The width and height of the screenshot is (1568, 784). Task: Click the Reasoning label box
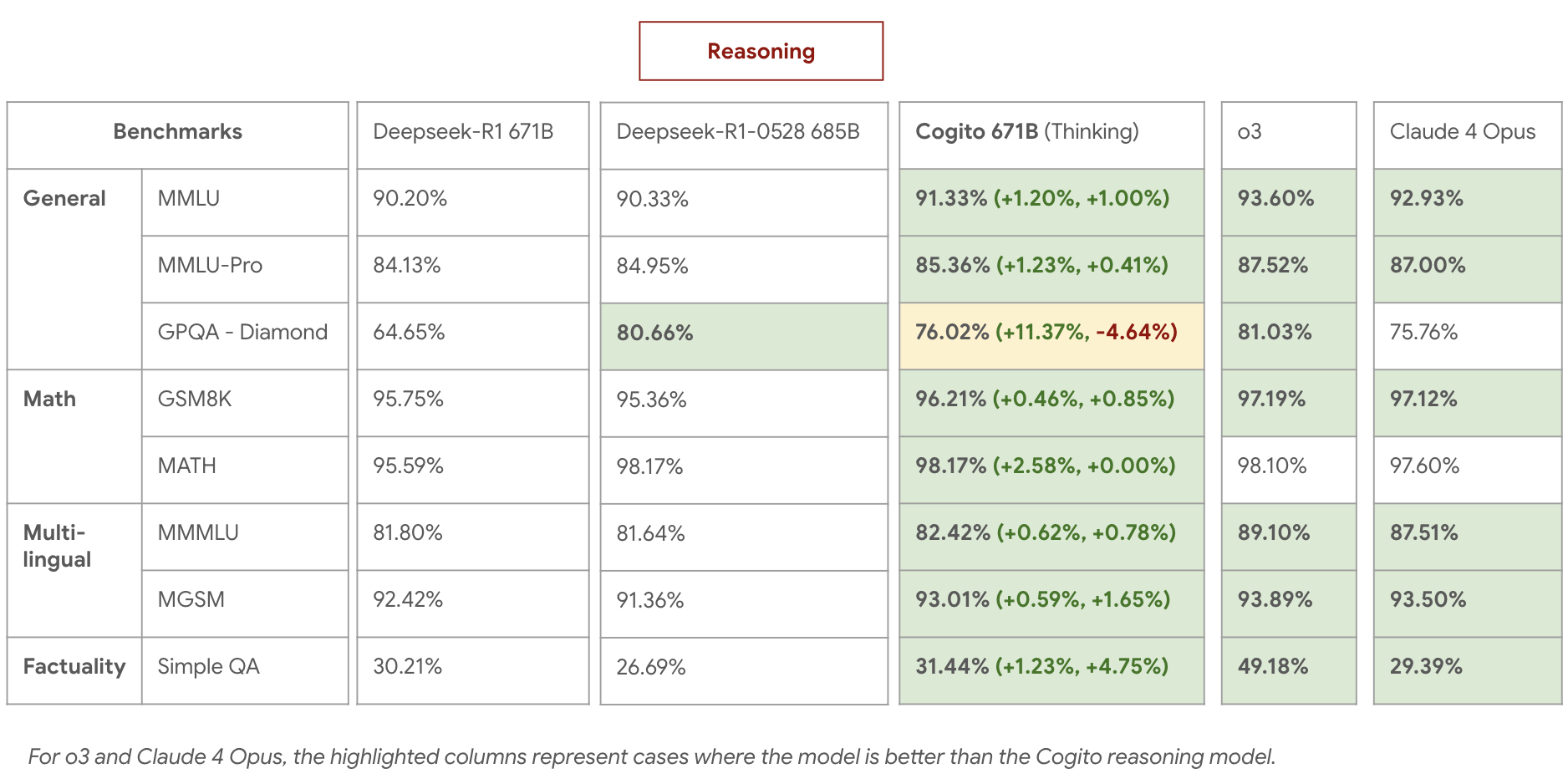point(761,51)
